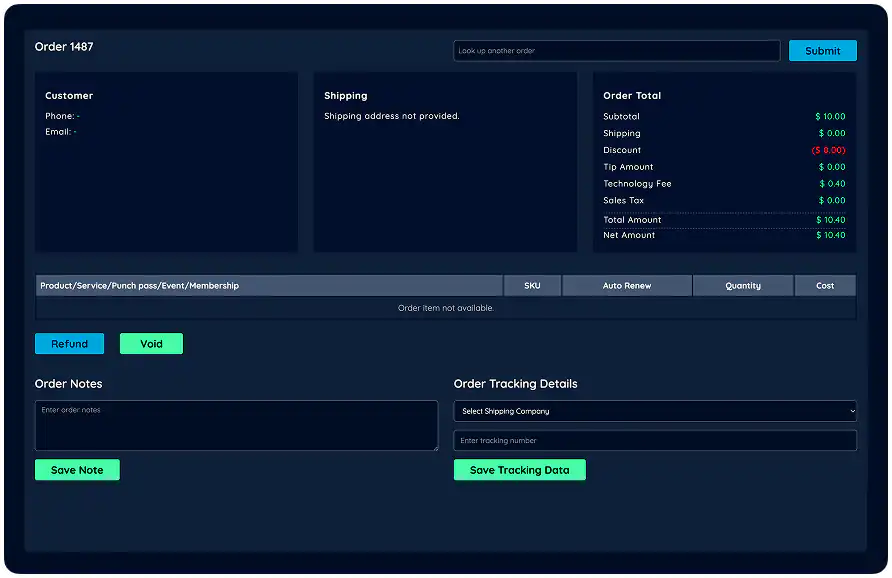Screen dimensions: 892x578
Task: Click the Product/Service/Punch pass/Event/Membership header
Action: [140, 285]
